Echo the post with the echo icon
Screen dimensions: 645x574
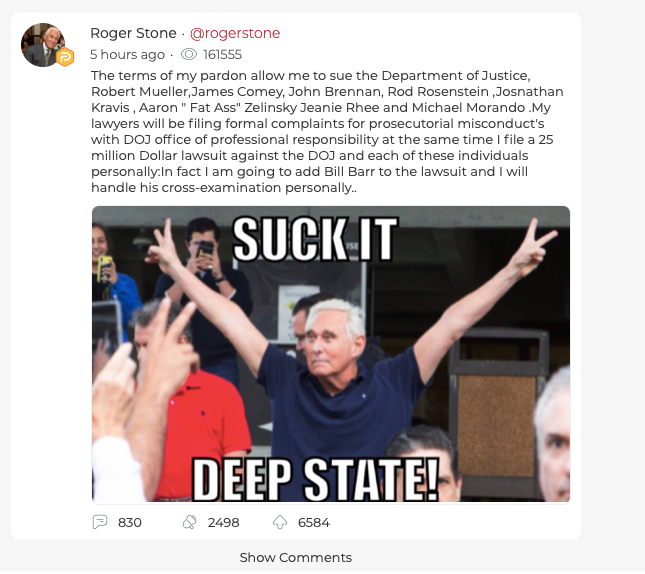click(190, 522)
